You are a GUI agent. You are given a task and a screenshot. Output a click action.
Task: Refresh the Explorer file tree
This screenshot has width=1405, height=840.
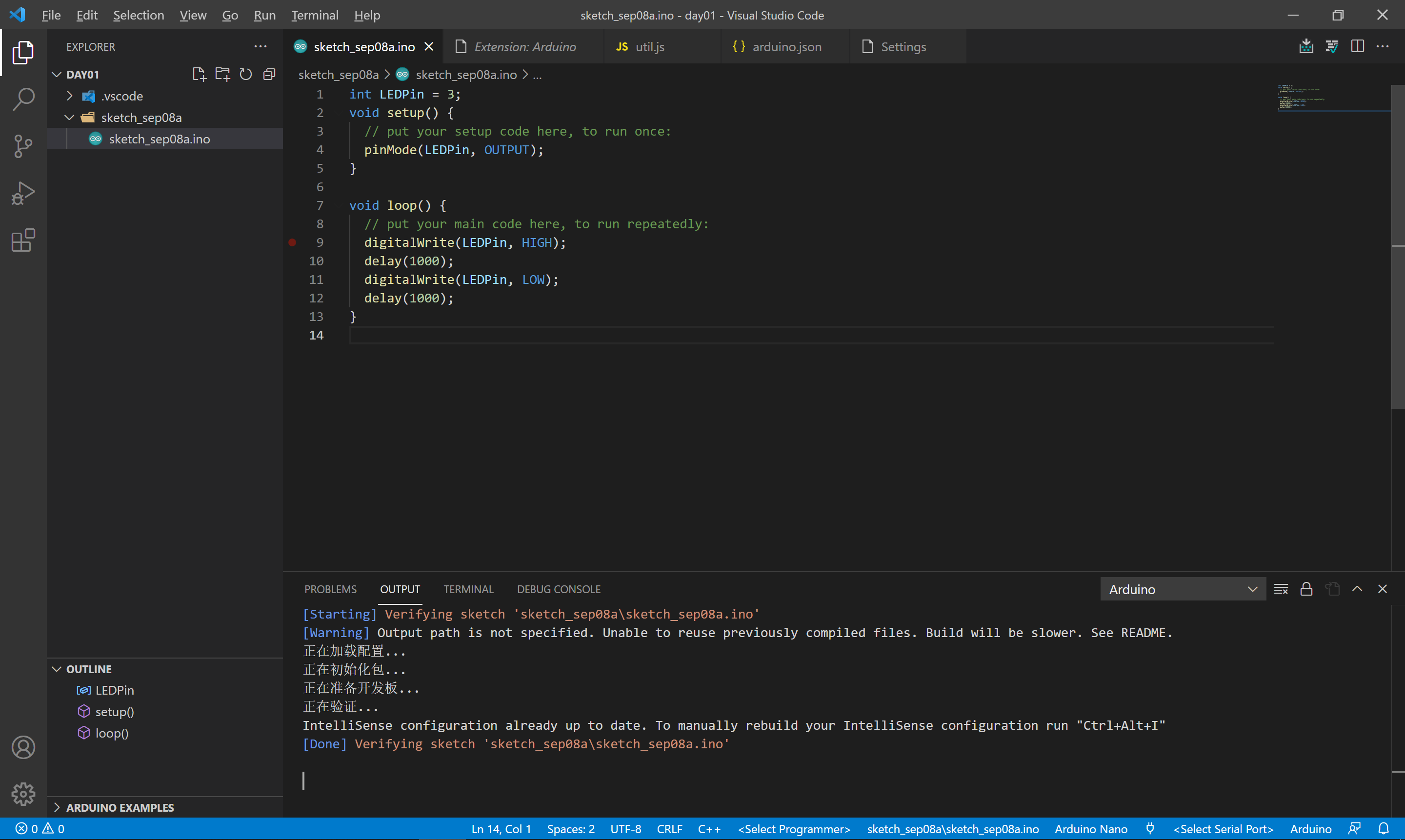tap(246, 74)
